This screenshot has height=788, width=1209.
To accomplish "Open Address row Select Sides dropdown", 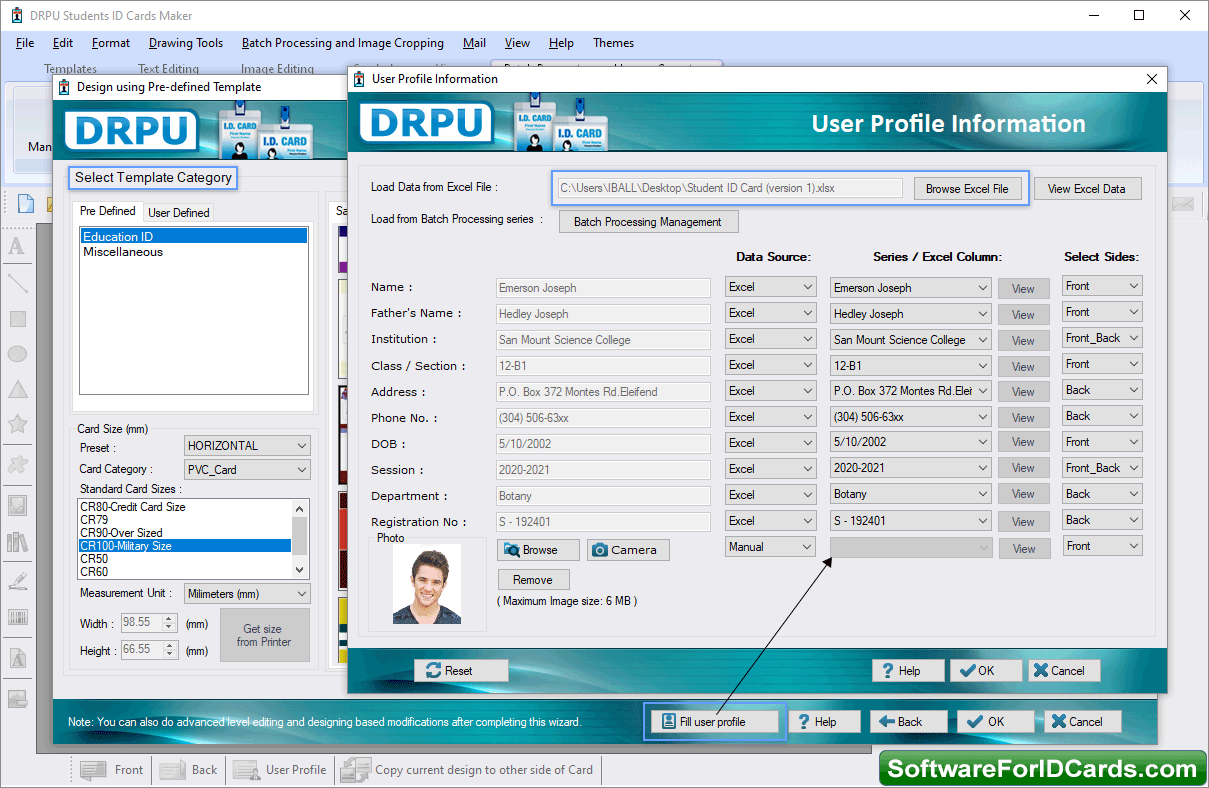I will click(1102, 391).
